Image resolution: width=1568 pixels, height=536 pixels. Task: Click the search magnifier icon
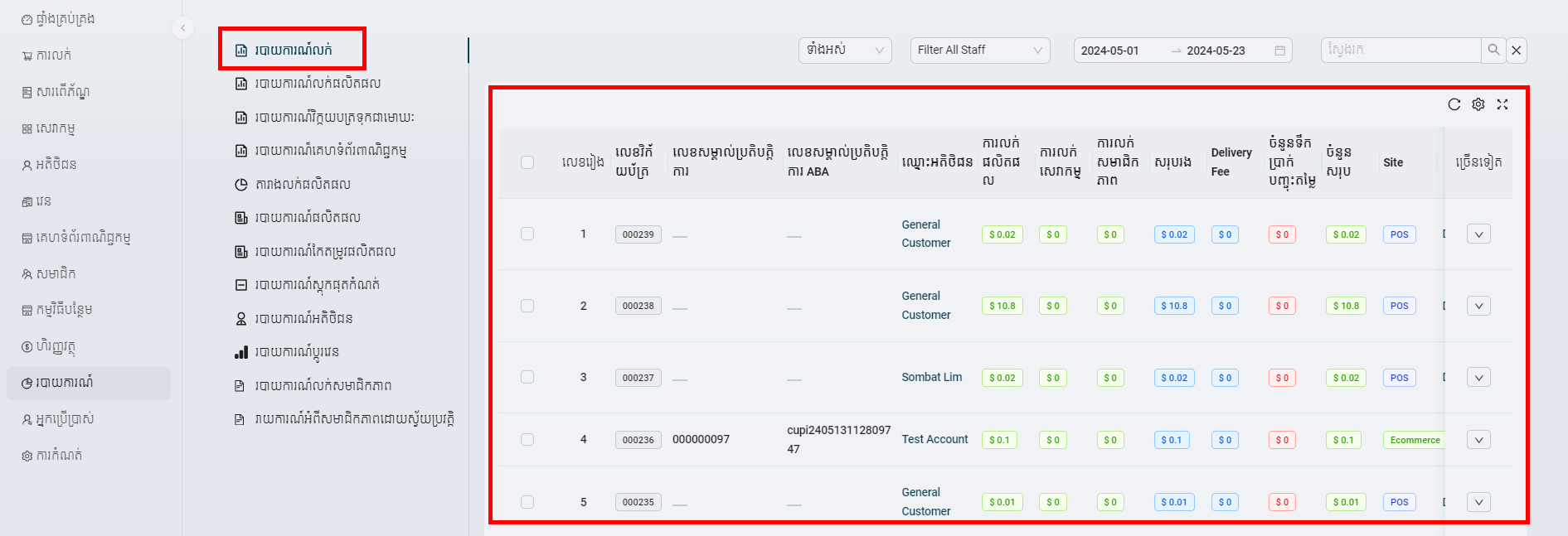(x=1493, y=50)
